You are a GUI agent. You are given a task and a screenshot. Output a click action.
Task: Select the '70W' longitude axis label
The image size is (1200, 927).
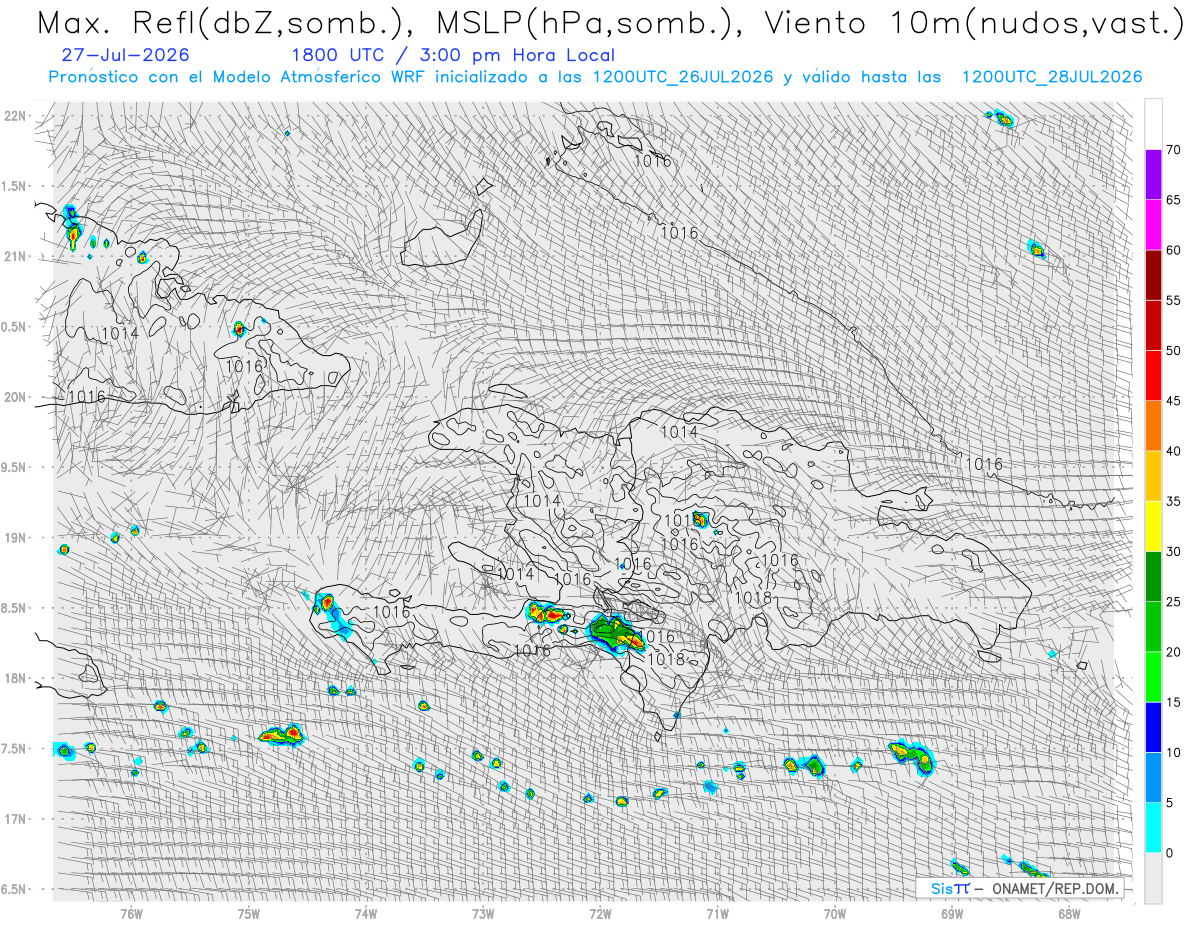coord(835,913)
